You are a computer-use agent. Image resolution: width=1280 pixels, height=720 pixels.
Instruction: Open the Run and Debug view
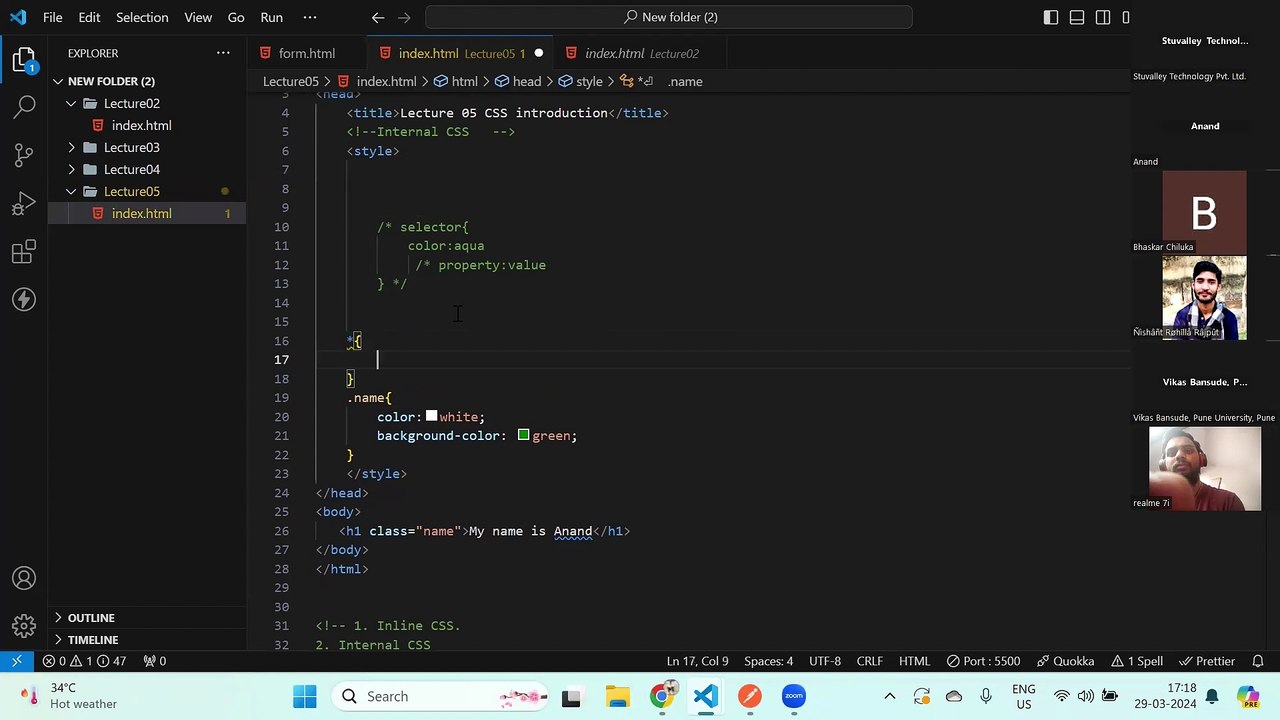click(25, 203)
